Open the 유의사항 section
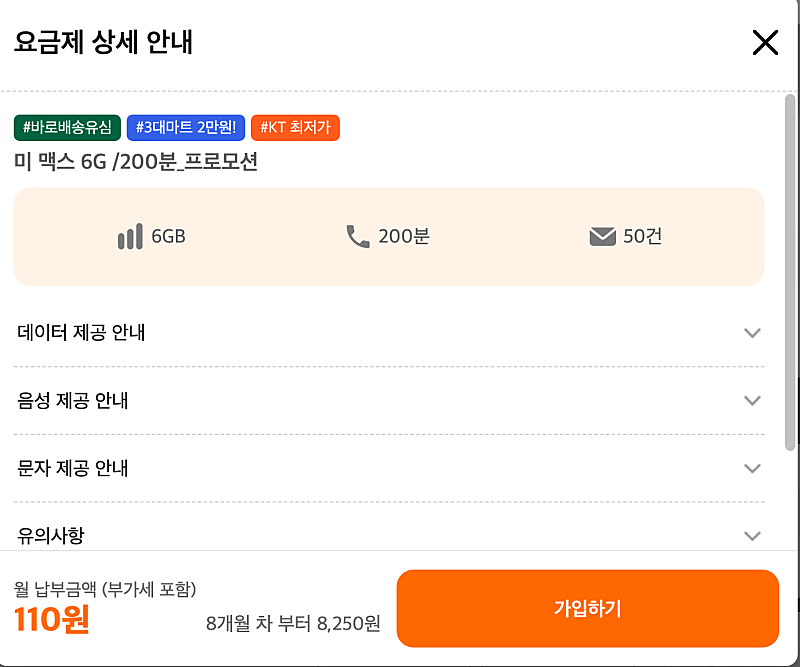This screenshot has width=800, height=667. (x=51, y=536)
